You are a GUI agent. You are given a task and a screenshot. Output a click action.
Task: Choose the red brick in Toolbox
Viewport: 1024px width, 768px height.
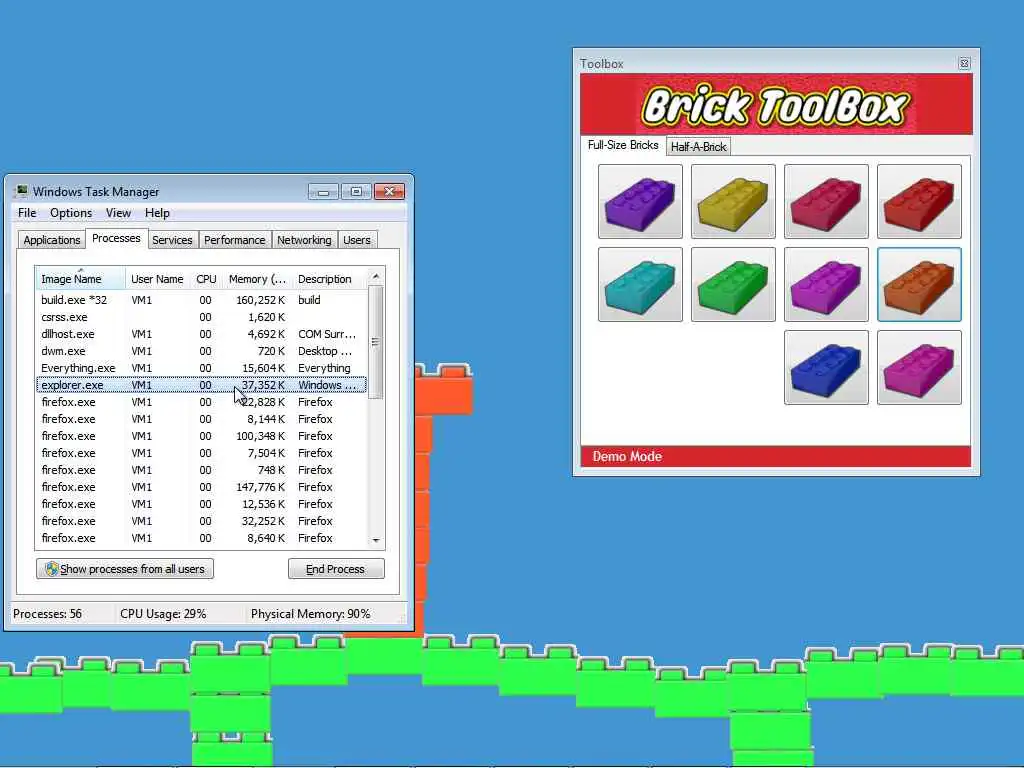919,201
